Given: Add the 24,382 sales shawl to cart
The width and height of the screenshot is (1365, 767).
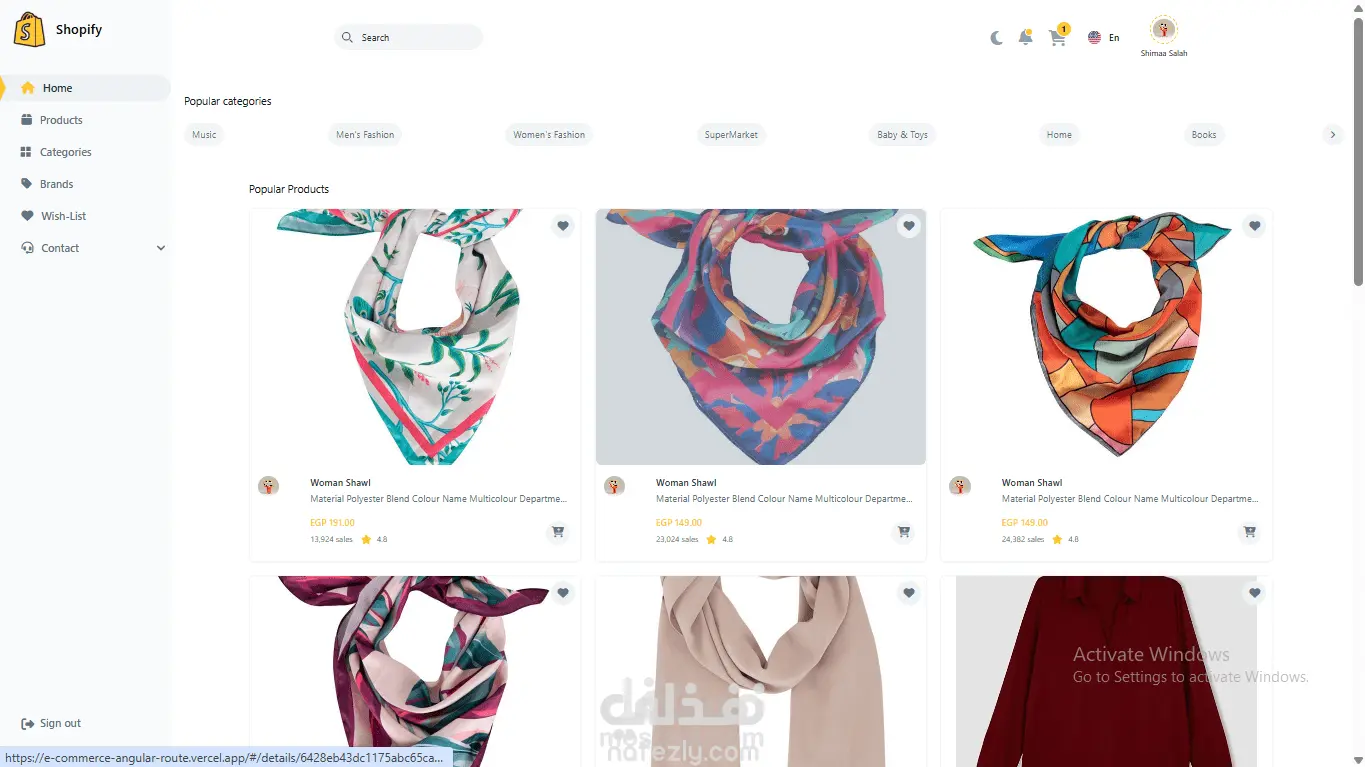Looking at the screenshot, I should [x=1249, y=532].
